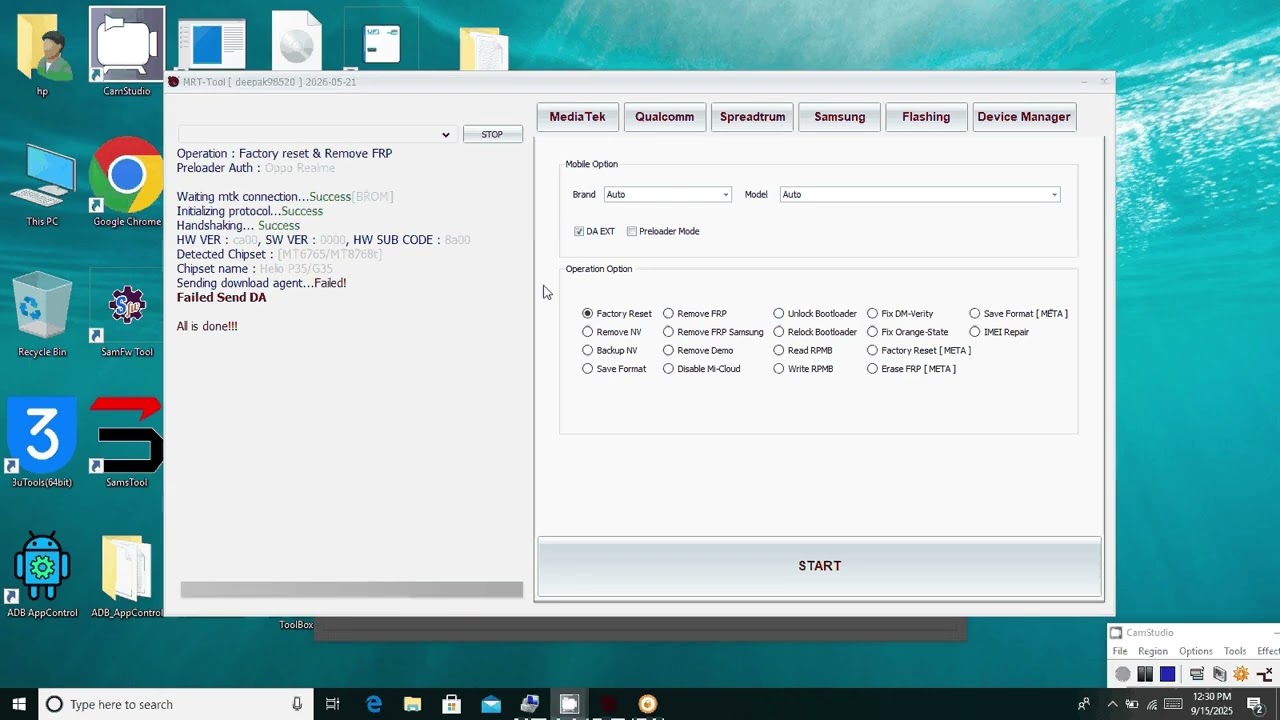
Task: Open Microsoft Store from the taskbar
Action: (x=451, y=704)
